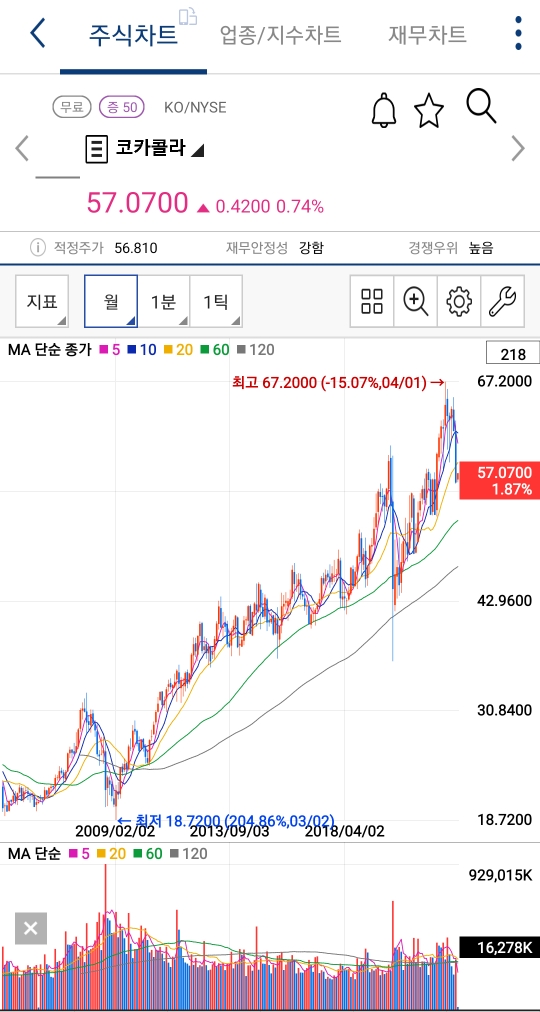
Task: Go to the previous stock arrow
Action: pyautogui.click(x=22, y=148)
